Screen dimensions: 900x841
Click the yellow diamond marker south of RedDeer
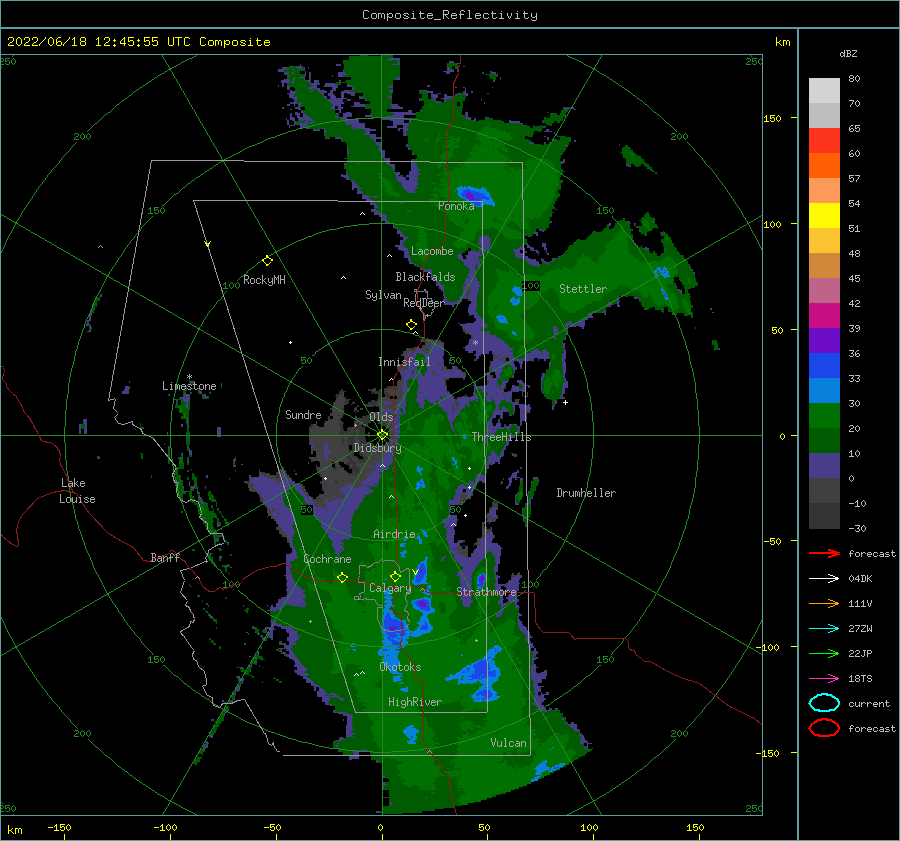(x=411, y=325)
